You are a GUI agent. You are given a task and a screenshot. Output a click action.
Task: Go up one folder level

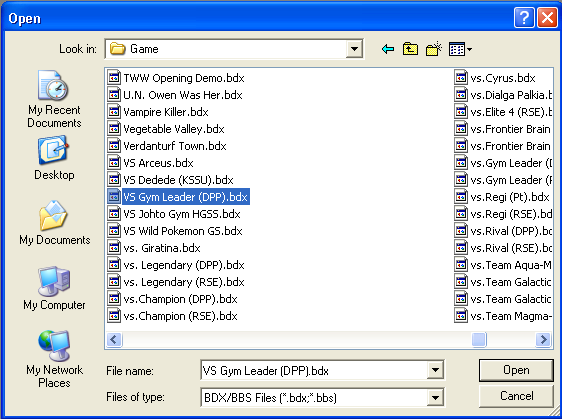point(410,49)
